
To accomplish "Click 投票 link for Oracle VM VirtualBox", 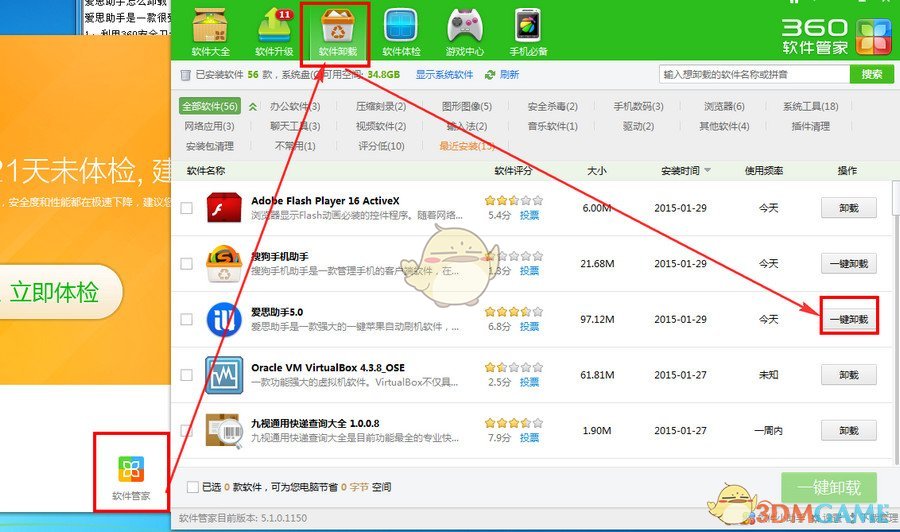I will pyautogui.click(x=529, y=382).
